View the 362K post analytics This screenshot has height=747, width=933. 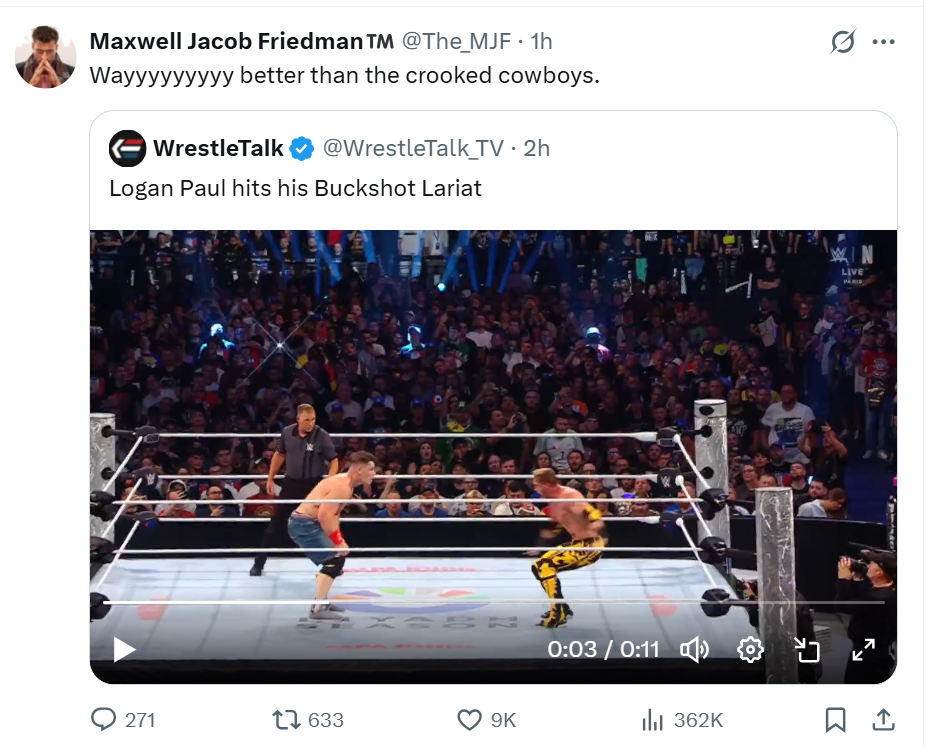[652, 720]
